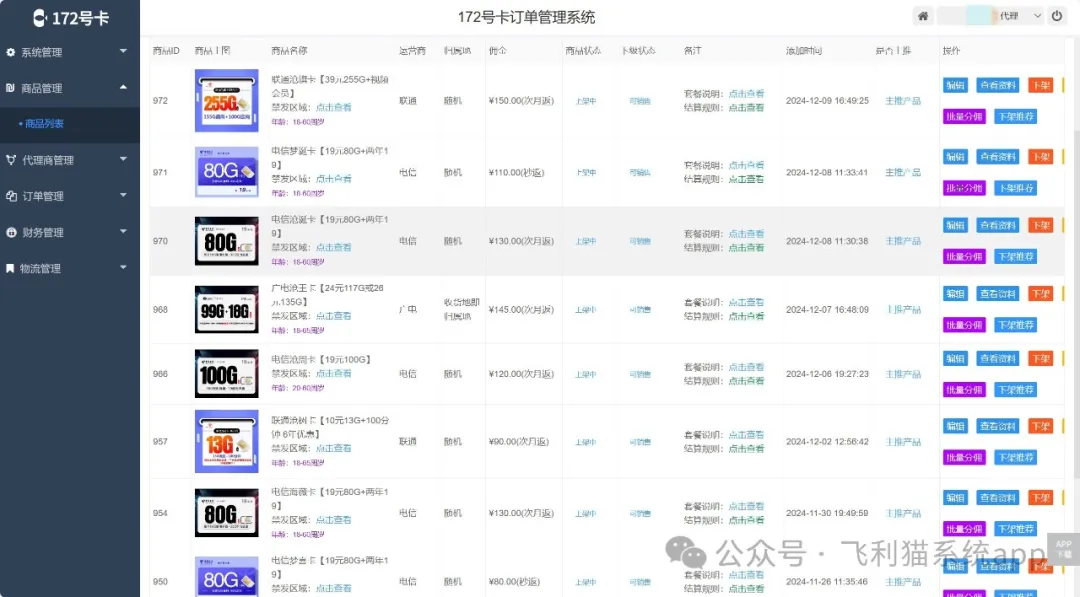Viewport: 1080px width, 597px height.
Task: Click 编辑 button for product 966
Action: tap(955, 359)
